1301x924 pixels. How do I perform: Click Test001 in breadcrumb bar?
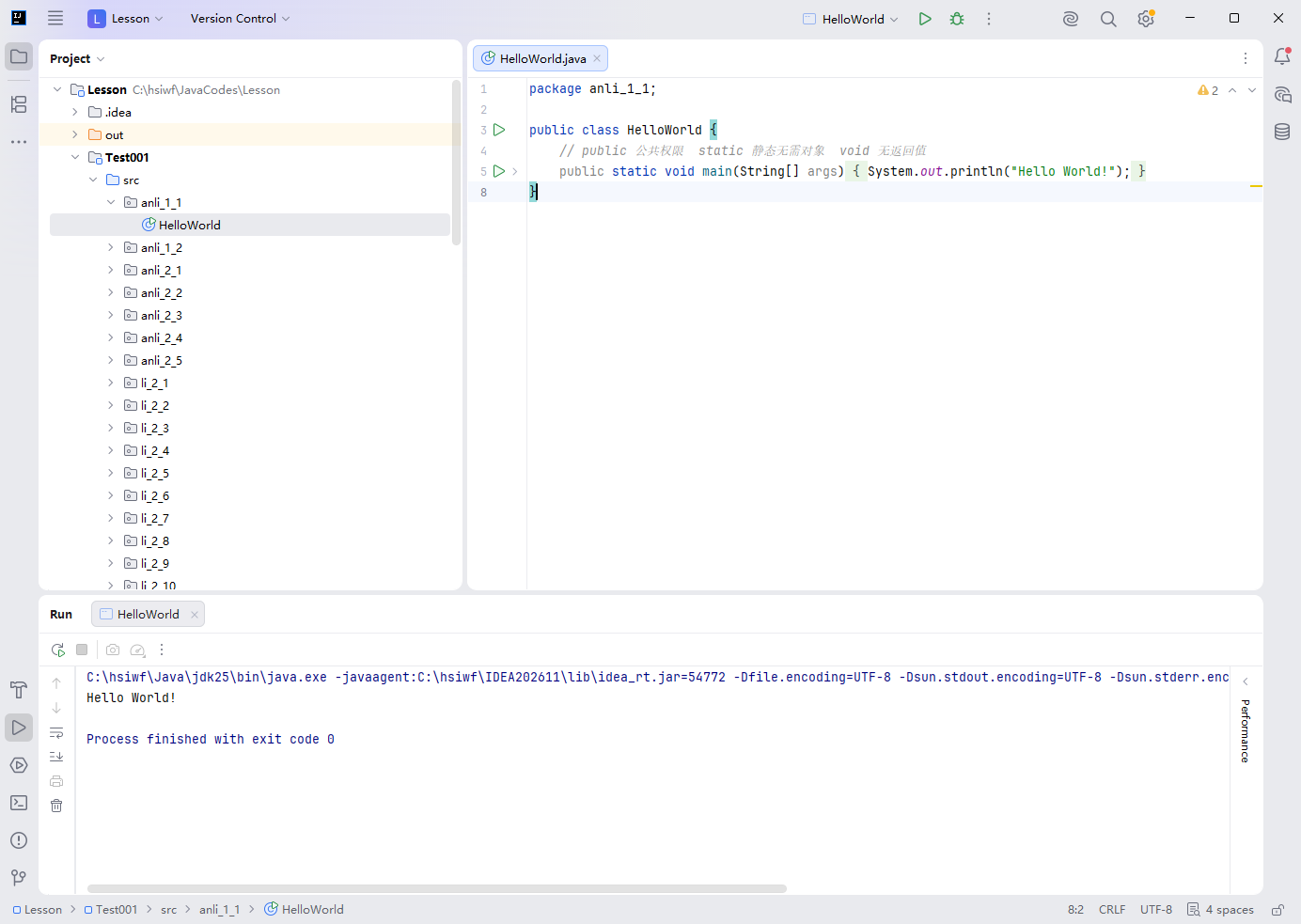click(x=111, y=910)
